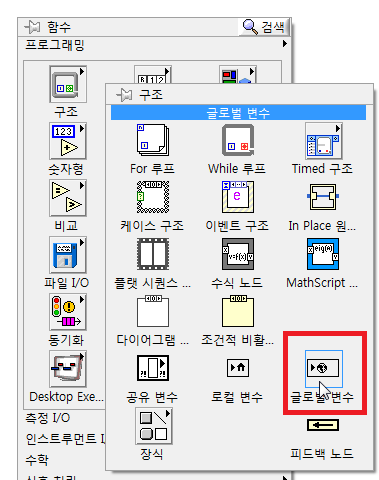Open the 구조 (Structures) palette icon

(68, 84)
